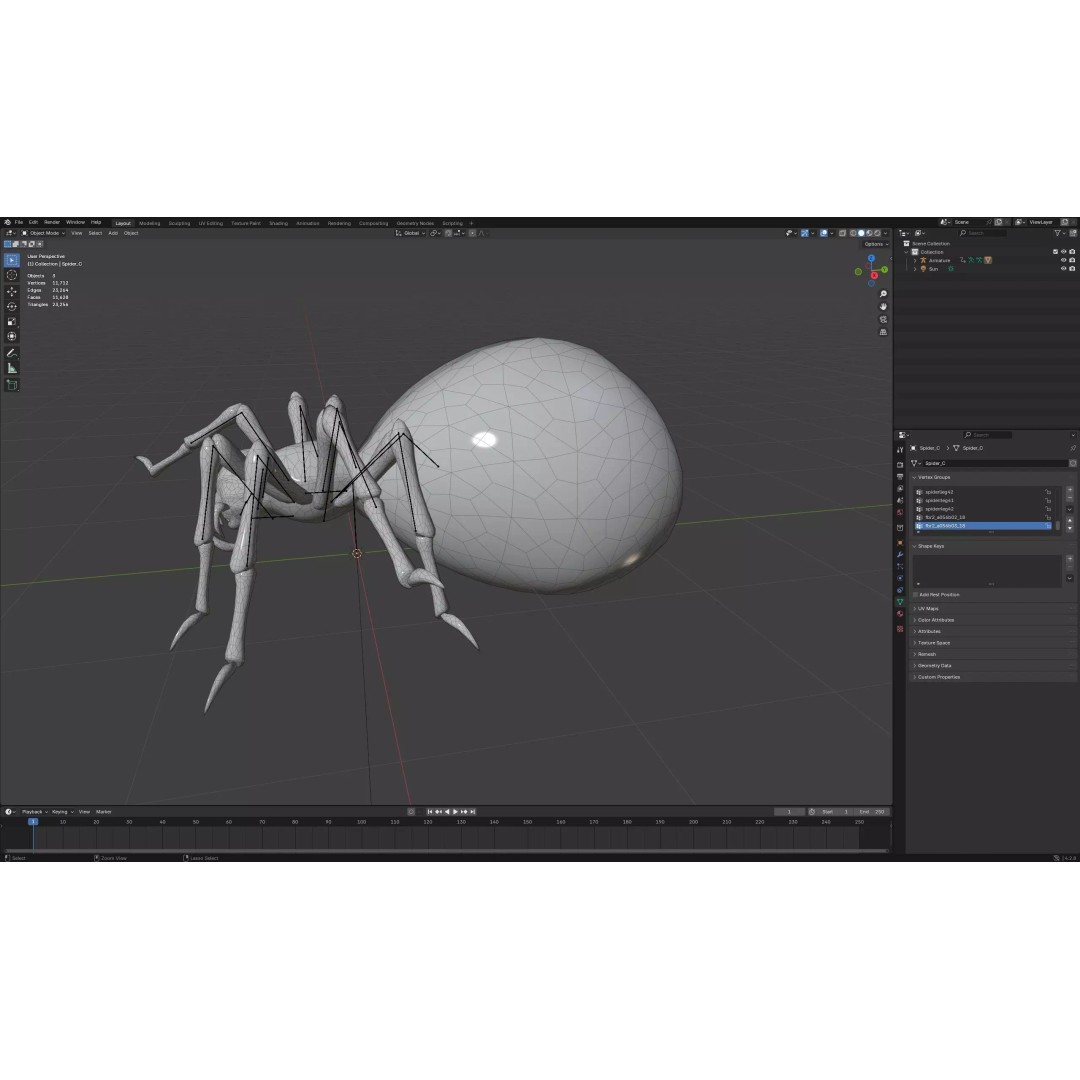Open the Physics properties tab
Screen dimensions: 1080x1080
coord(900,578)
